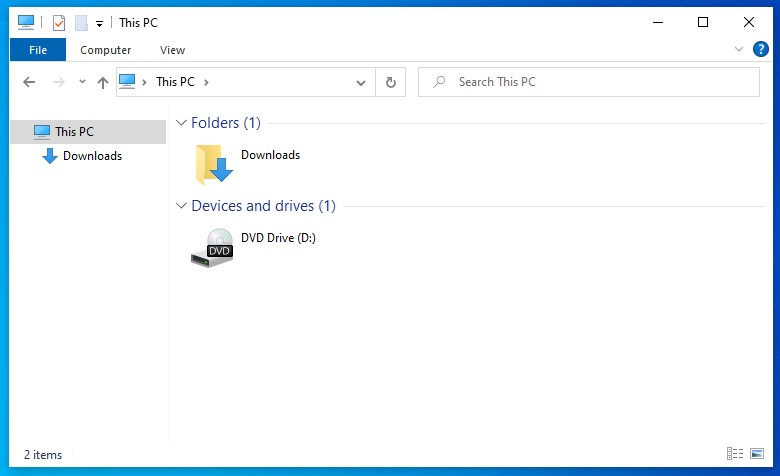Go up one level with Up arrow
This screenshot has height=476, width=780.
click(102, 82)
